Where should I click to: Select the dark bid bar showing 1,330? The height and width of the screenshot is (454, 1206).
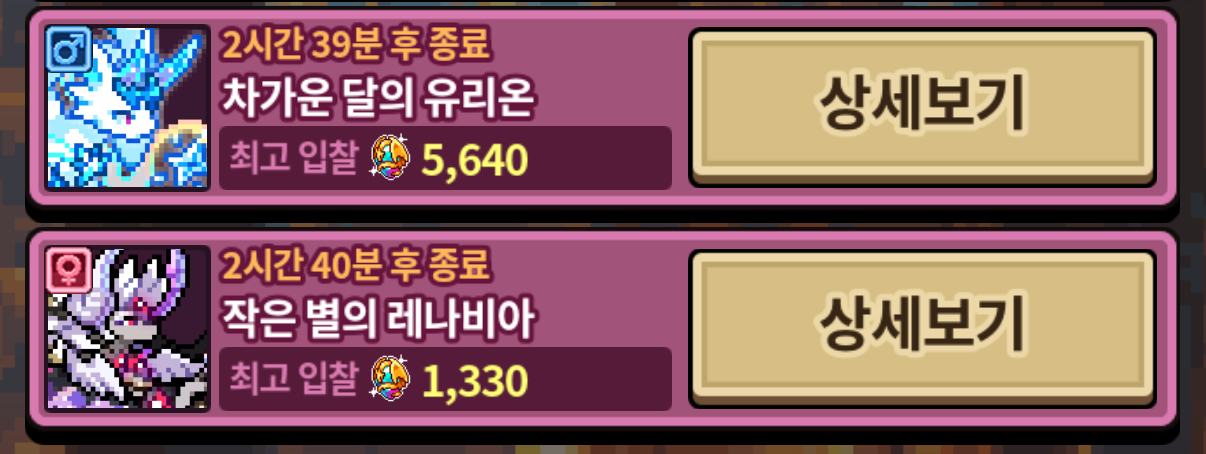point(445,378)
